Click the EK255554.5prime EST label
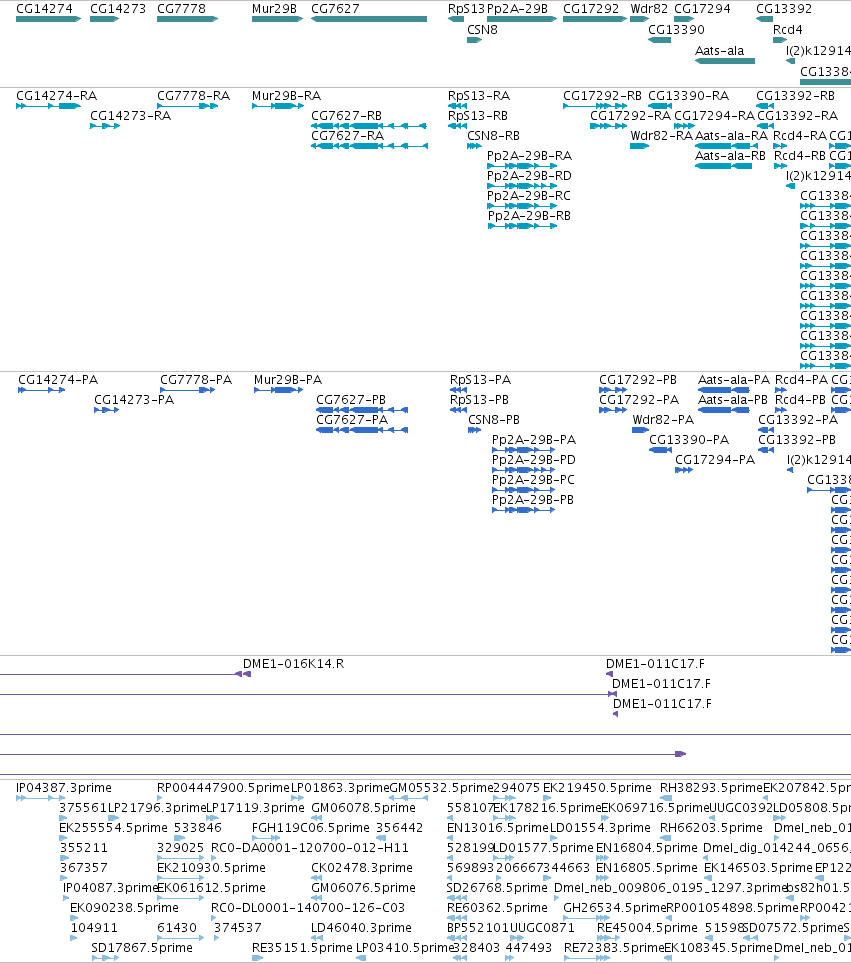851x963 pixels. pos(113,828)
